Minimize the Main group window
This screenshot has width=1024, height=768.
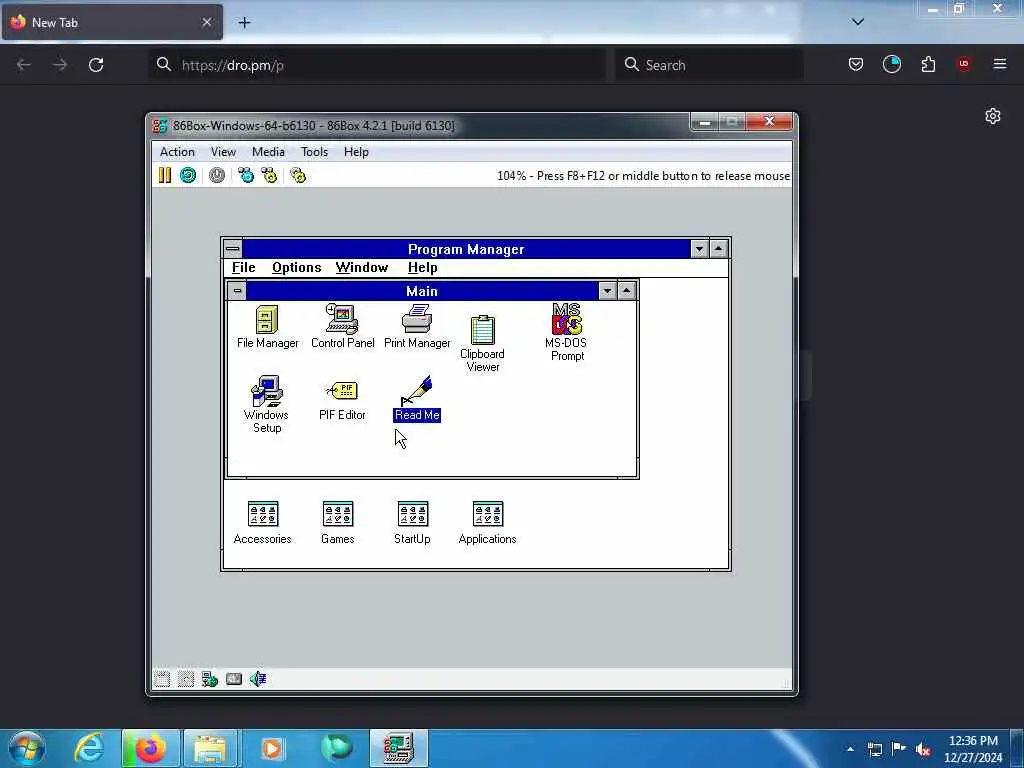click(607, 291)
